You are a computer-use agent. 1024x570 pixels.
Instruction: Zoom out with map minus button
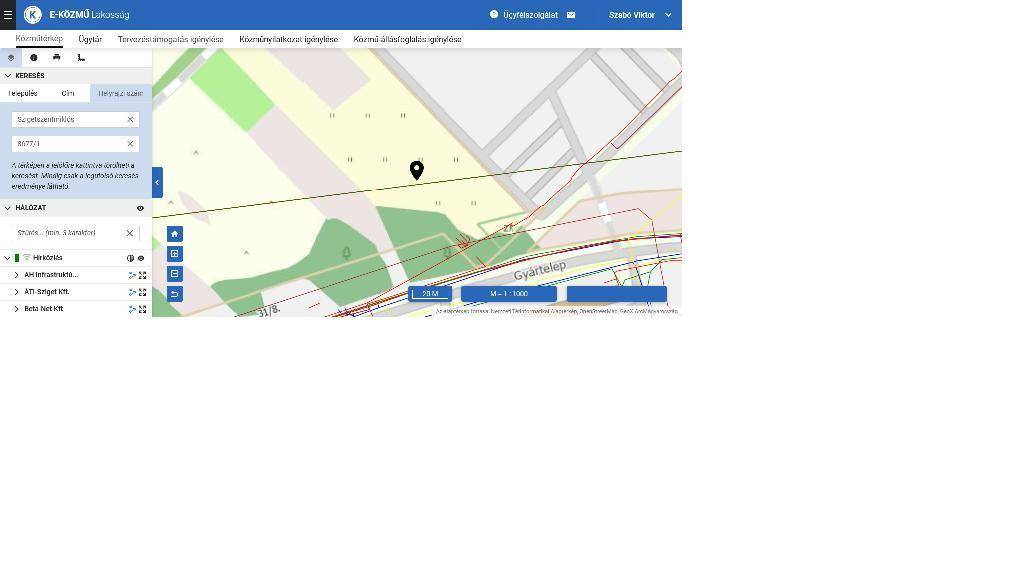174,274
